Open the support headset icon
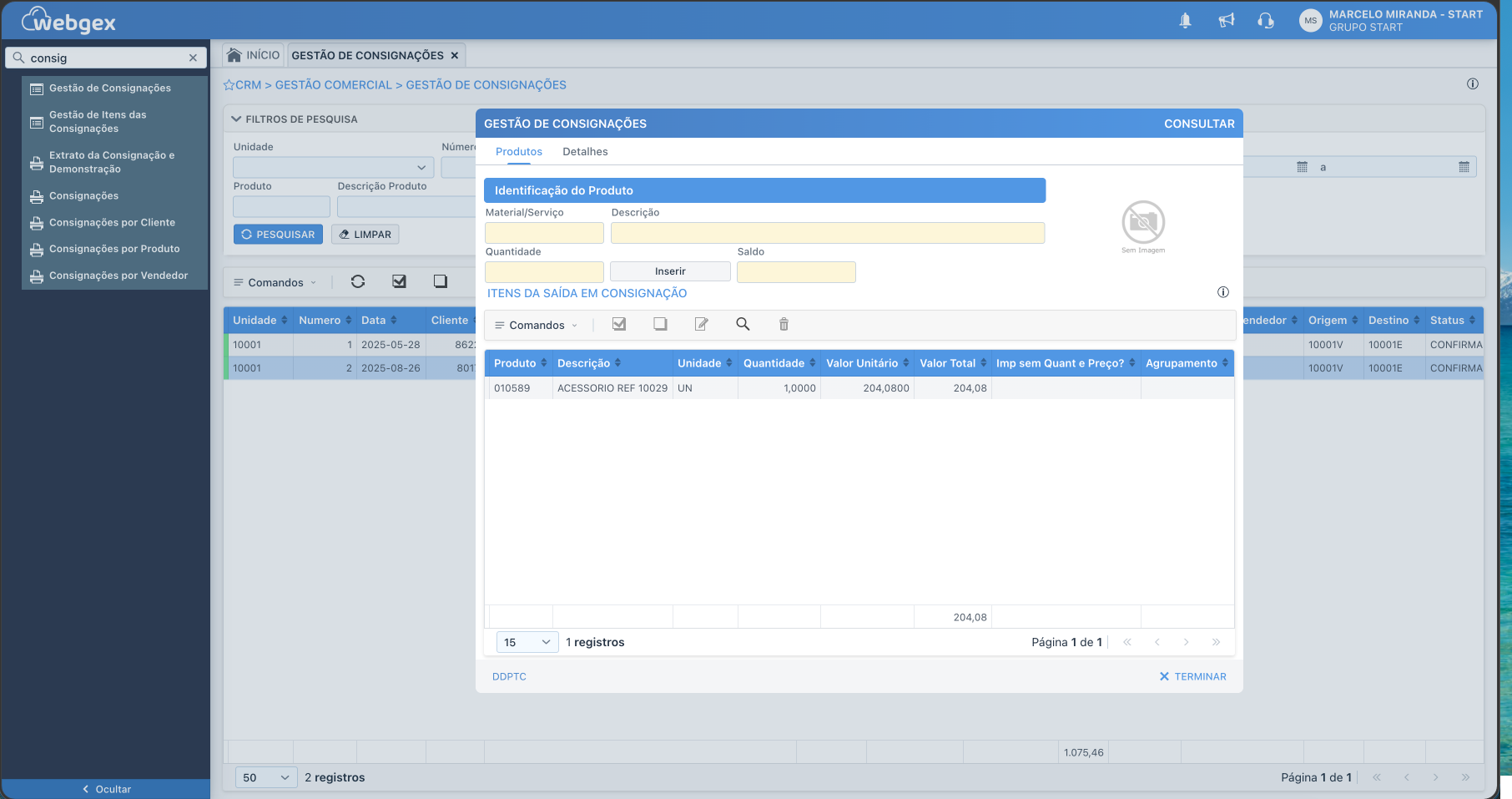 coord(1266,21)
